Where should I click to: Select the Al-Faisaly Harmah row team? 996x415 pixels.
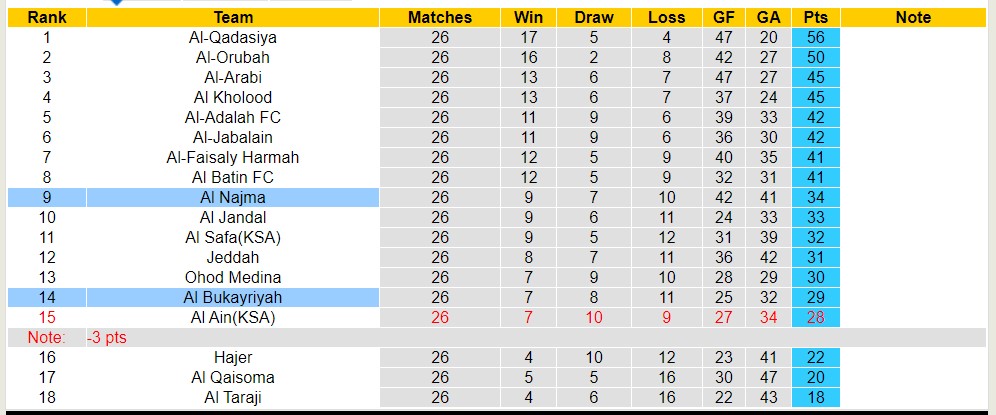[232, 157]
